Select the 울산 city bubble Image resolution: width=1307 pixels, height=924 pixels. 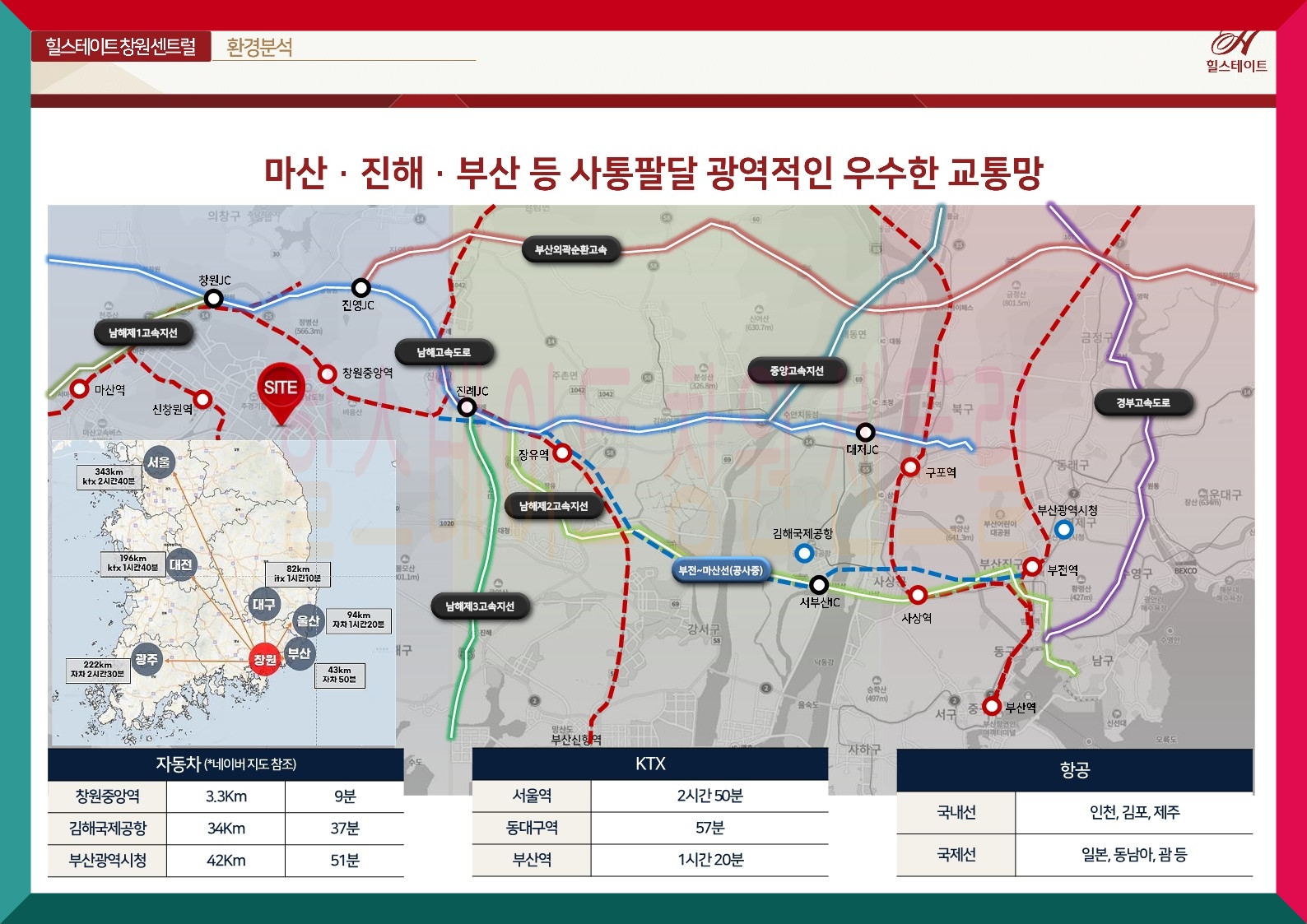tap(308, 621)
